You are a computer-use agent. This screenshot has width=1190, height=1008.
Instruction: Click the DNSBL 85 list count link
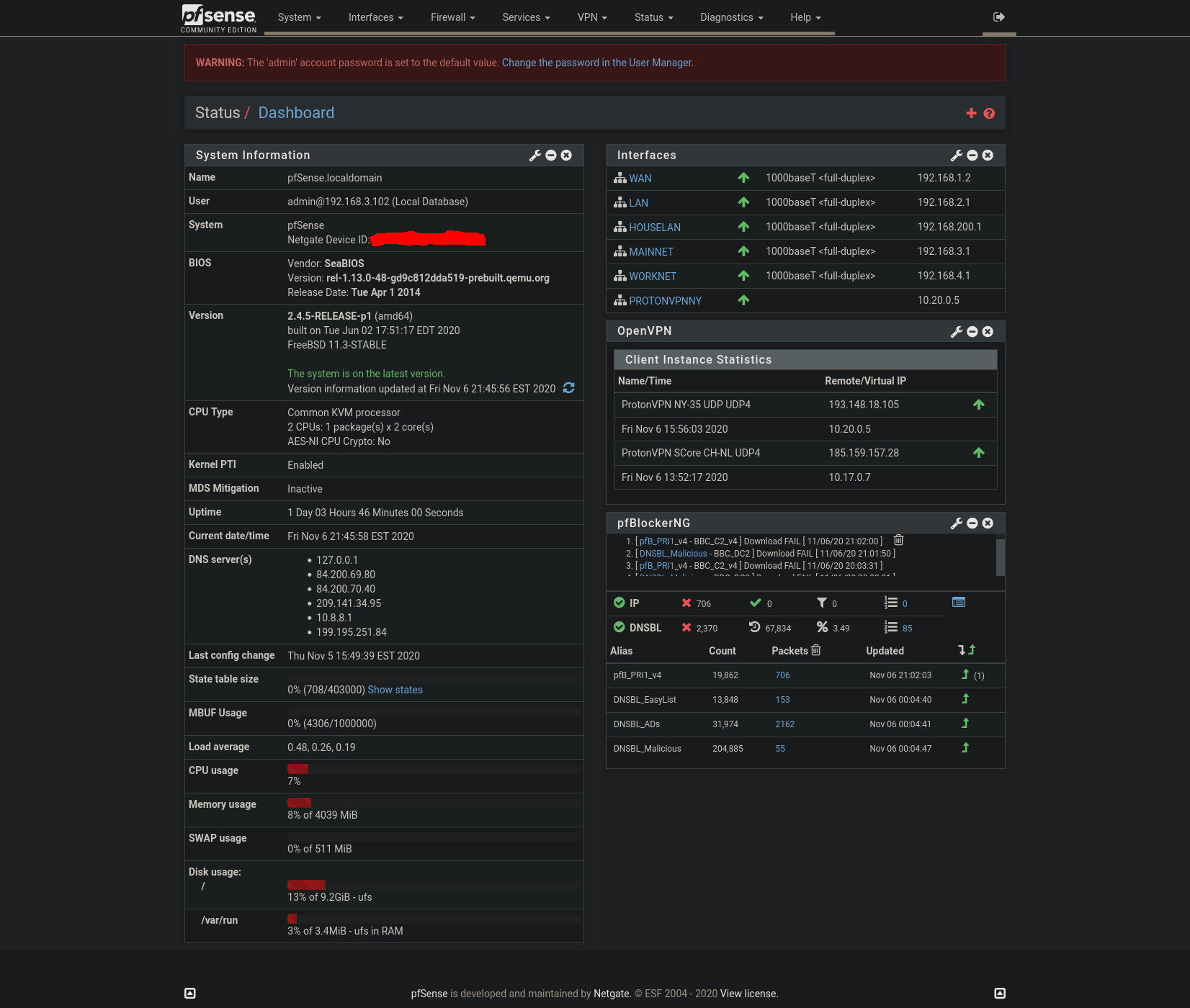[x=908, y=629]
